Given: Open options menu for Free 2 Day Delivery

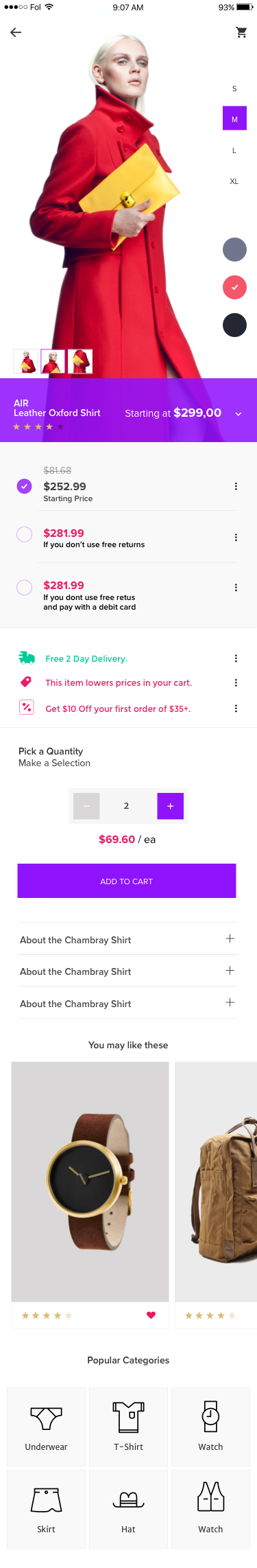Looking at the screenshot, I should pyautogui.click(x=236, y=658).
